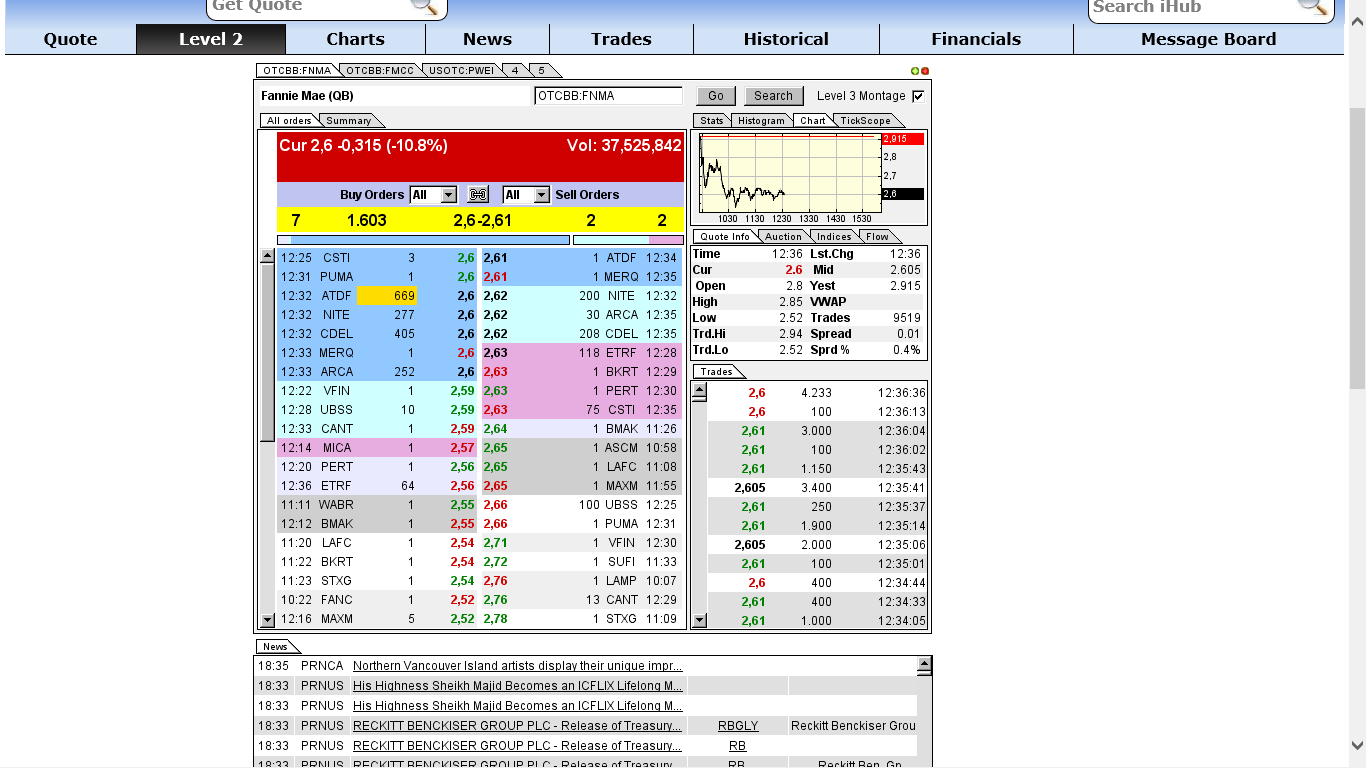Click the OTCBB:FNMA symbol input field

tap(608, 96)
